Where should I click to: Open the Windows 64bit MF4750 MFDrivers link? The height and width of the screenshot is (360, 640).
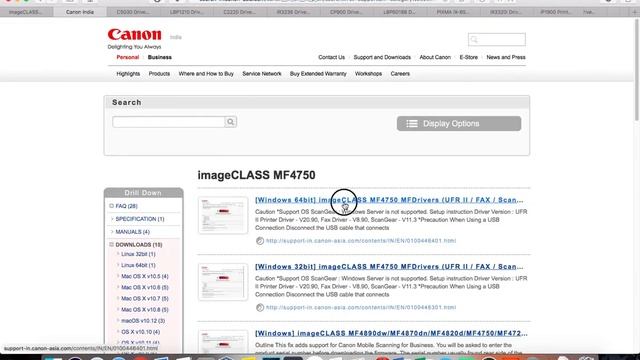tap(389, 200)
